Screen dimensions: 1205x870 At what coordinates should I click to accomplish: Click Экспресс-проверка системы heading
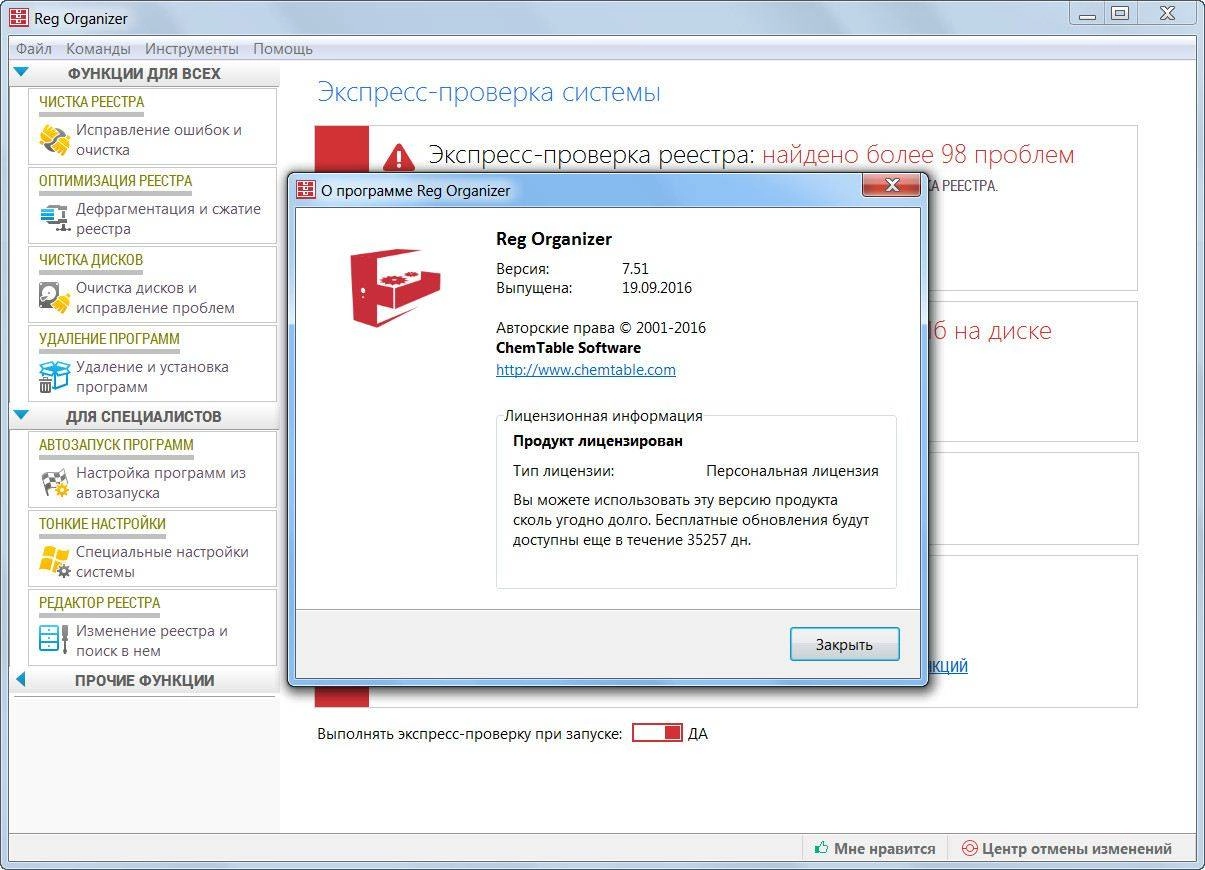(x=489, y=93)
